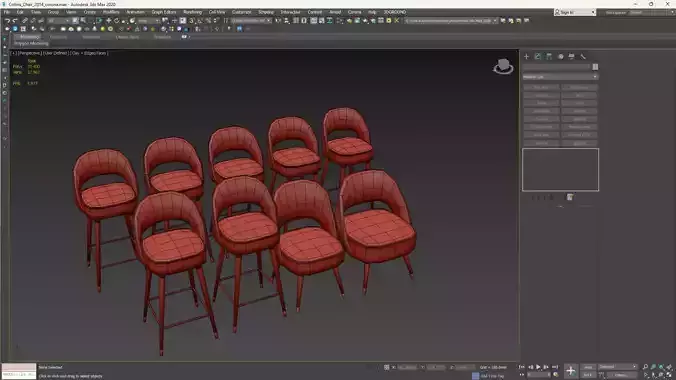
Task: Open the Rendered Frame Window icon
Action: click(x=357, y=20)
